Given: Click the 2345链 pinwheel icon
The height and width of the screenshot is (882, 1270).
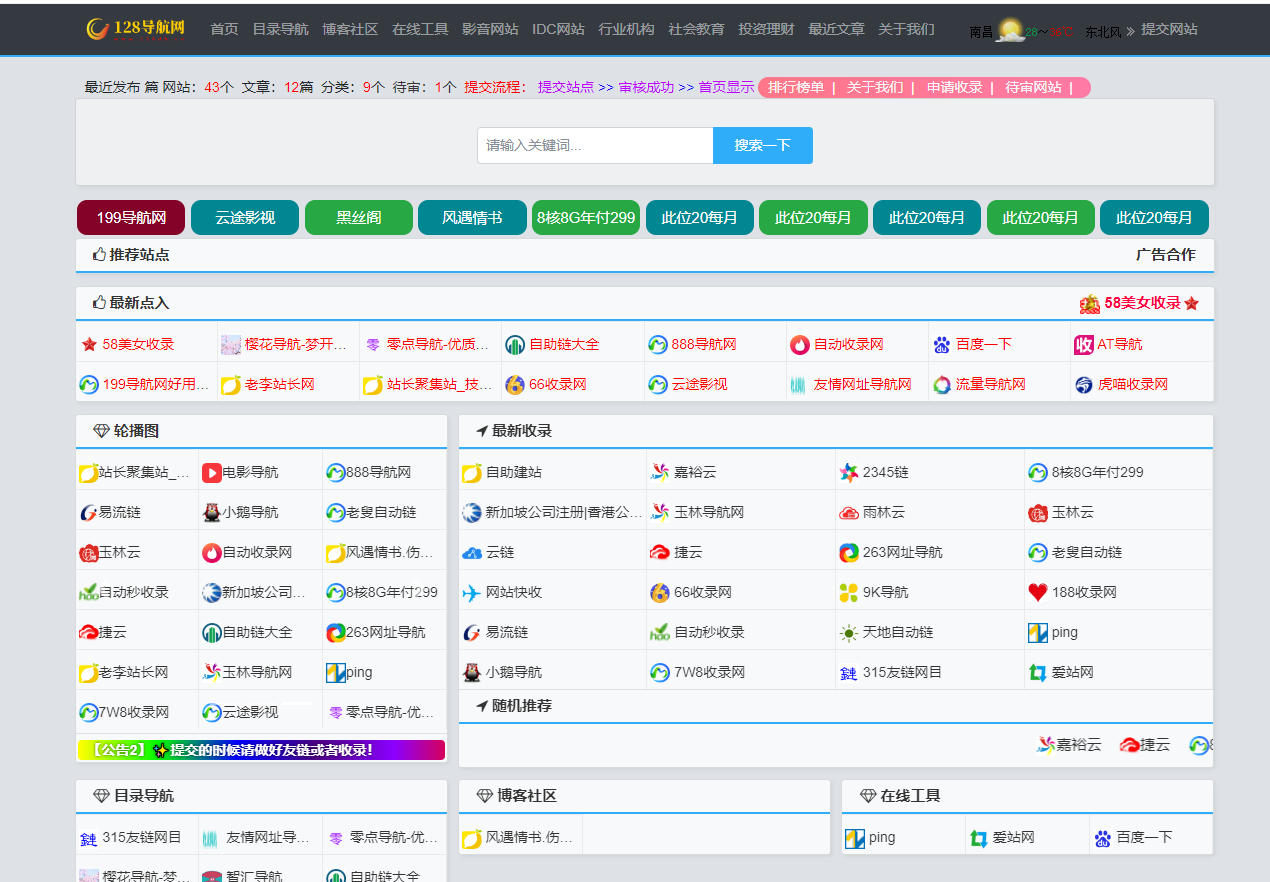Looking at the screenshot, I should pos(849,472).
